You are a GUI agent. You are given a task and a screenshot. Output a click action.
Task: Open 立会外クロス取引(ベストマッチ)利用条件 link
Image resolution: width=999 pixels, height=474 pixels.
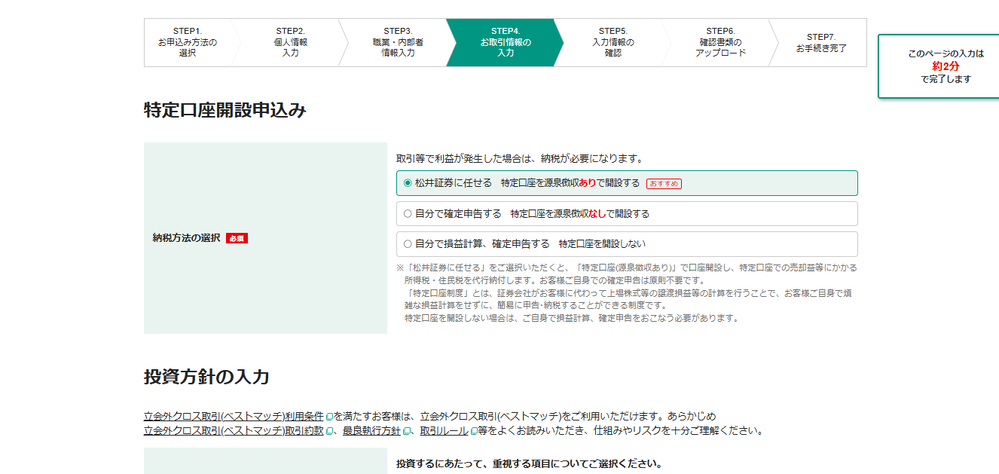(234, 417)
